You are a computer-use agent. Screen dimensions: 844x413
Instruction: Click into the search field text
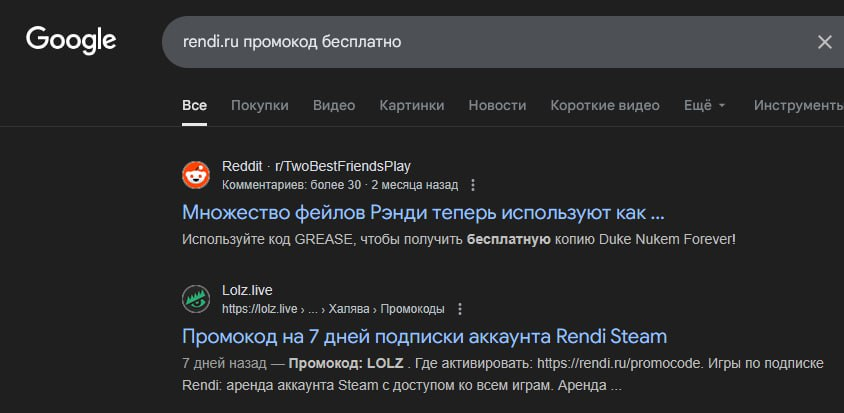coord(292,42)
